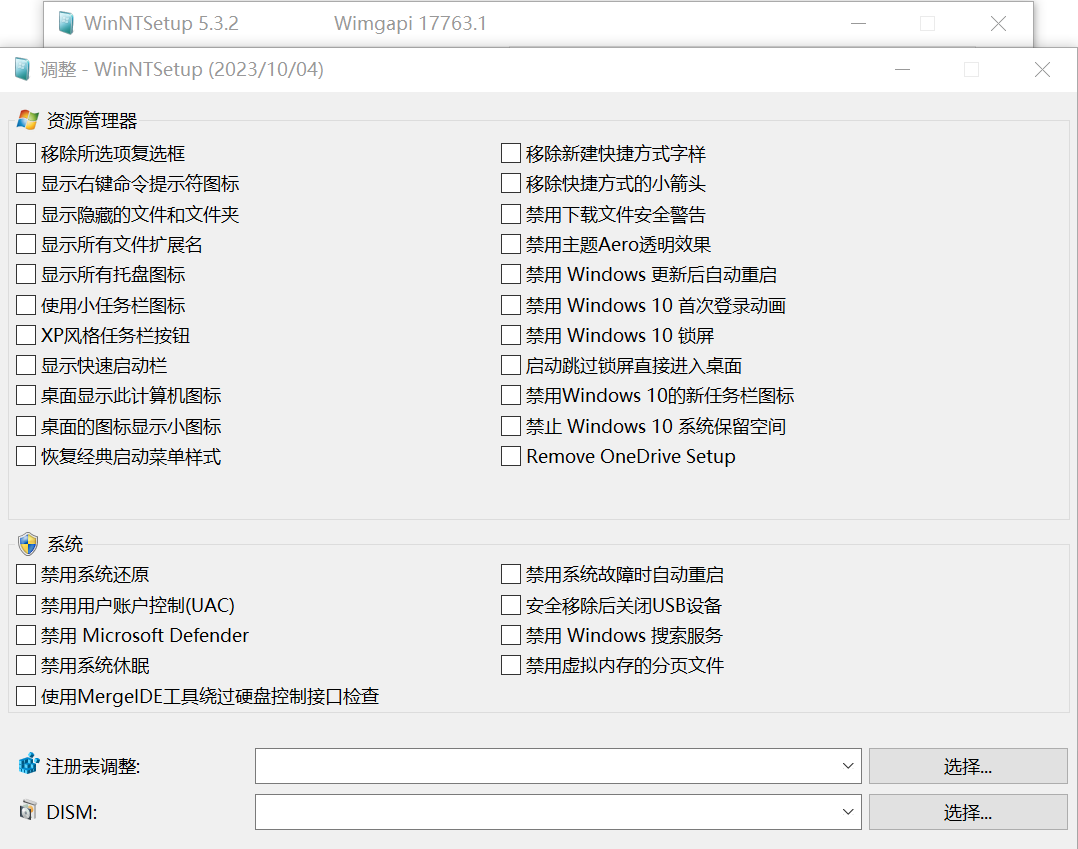
Task: Enable 禁用系统休眠 checkbox
Action: pyautogui.click(x=26, y=665)
